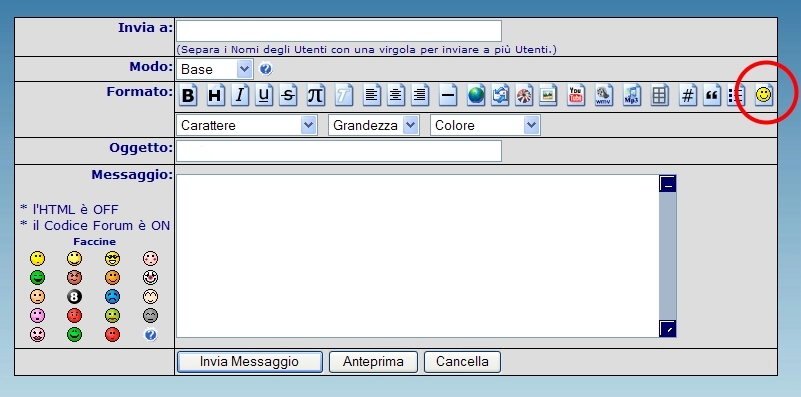Open the Modo dropdown set to Base

[215, 69]
